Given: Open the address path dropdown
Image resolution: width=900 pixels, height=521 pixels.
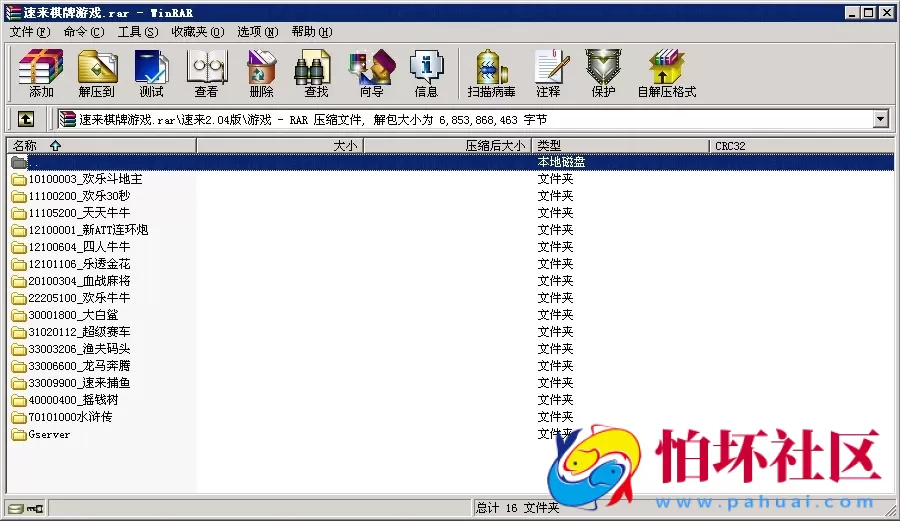Looking at the screenshot, I should click(x=880, y=119).
